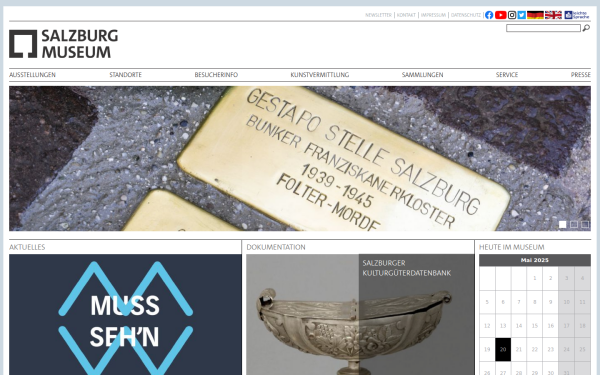
Task: Select calendar day 1
Action: [x=535, y=278]
